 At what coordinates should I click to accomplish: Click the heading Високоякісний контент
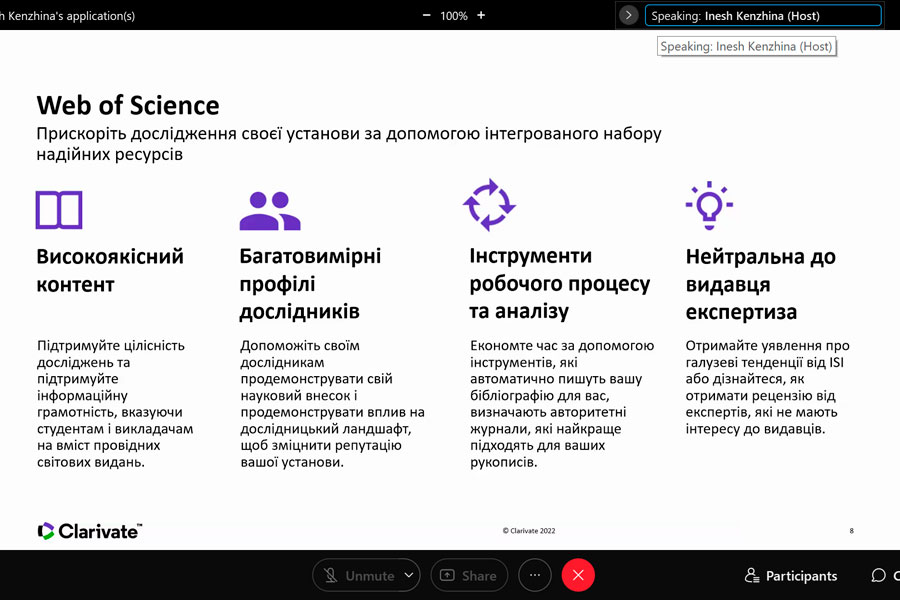click(x=110, y=270)
